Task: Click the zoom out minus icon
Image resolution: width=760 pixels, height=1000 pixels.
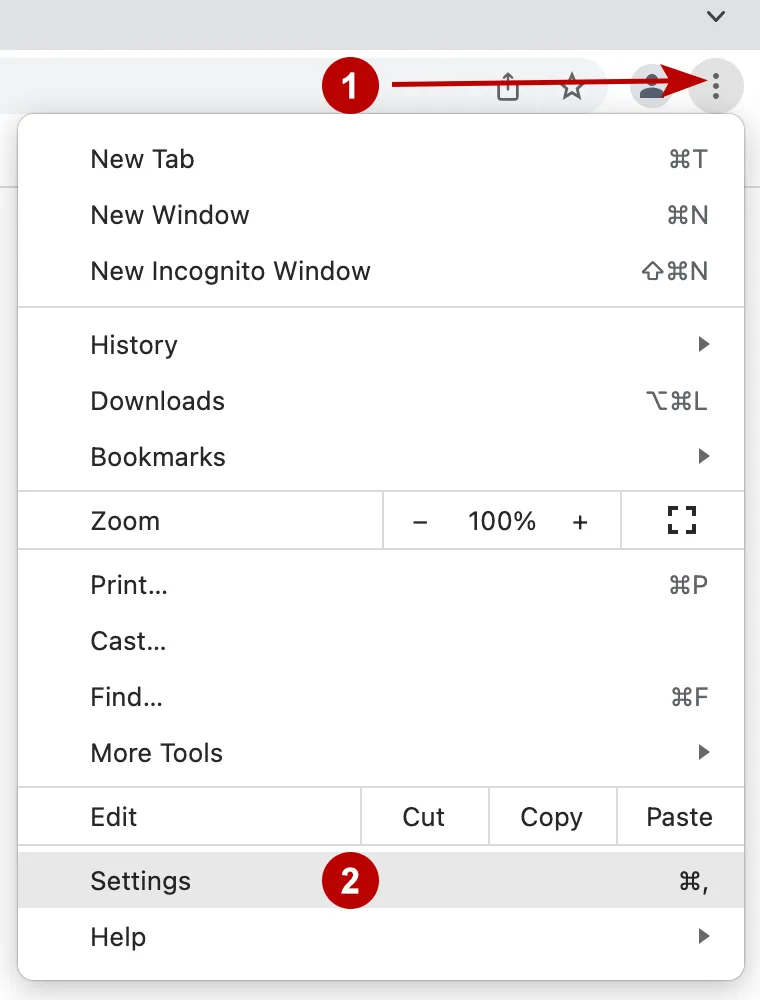Action: coord(420,520)
